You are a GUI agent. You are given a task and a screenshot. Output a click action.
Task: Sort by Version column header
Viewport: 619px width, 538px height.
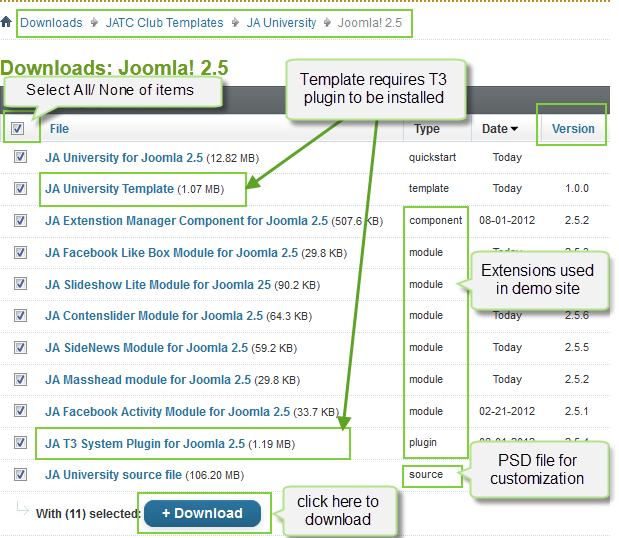coord(573,129)
